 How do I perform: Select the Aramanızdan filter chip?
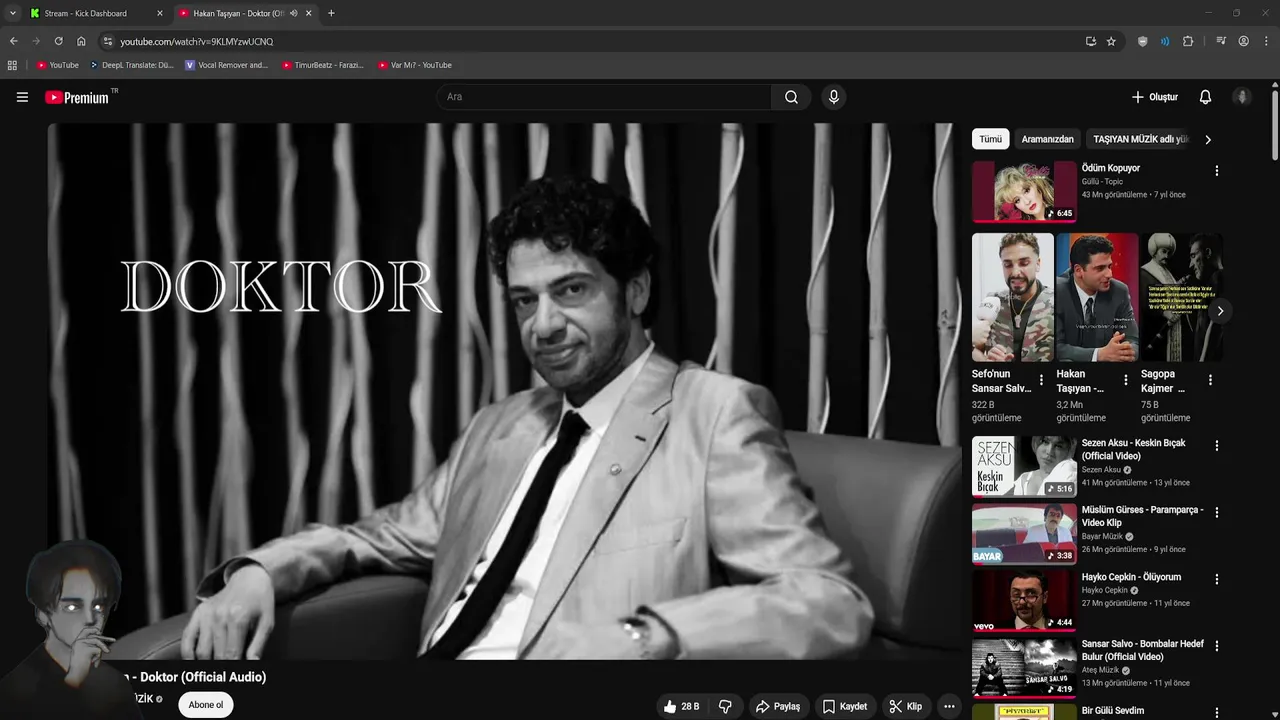[1047, 139]
